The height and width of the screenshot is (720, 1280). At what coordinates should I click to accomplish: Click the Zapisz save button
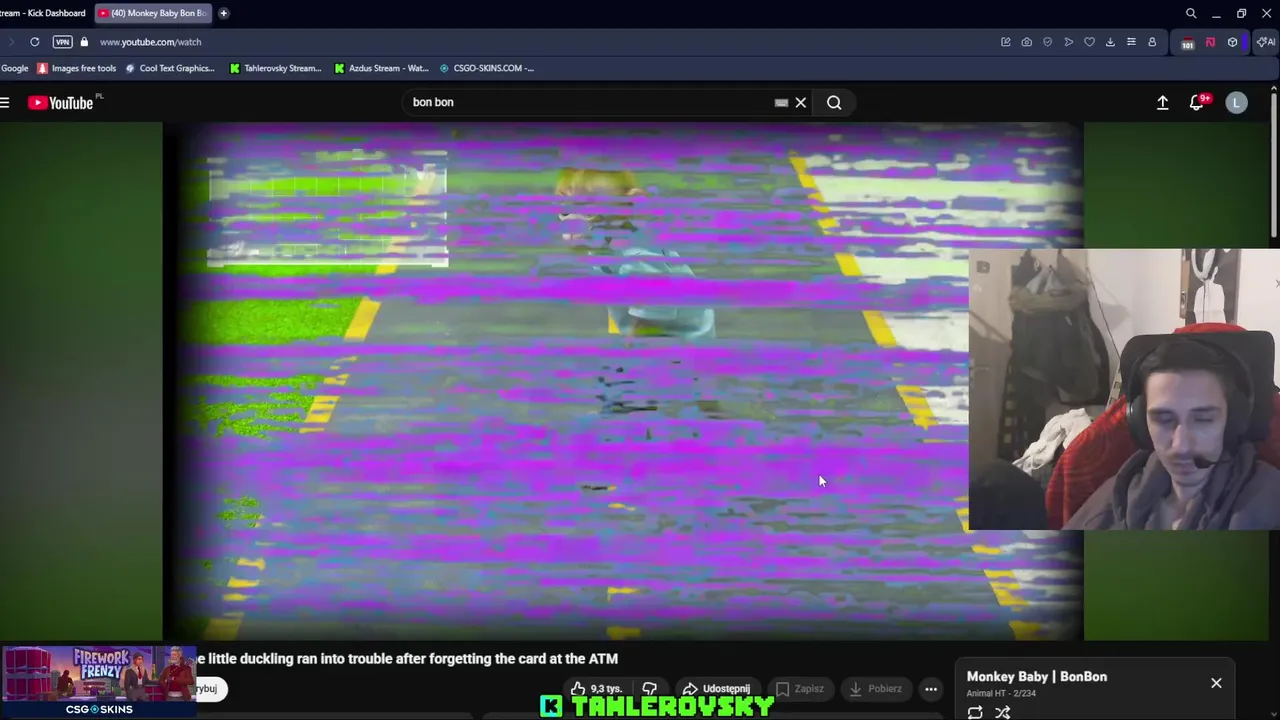tap(800, 688)
